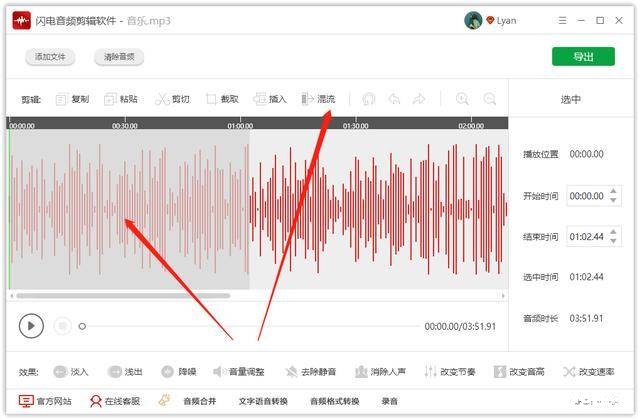The image size is (640, 420).
Task: Open 音量调整 volume adjustment
Action: 239,372
